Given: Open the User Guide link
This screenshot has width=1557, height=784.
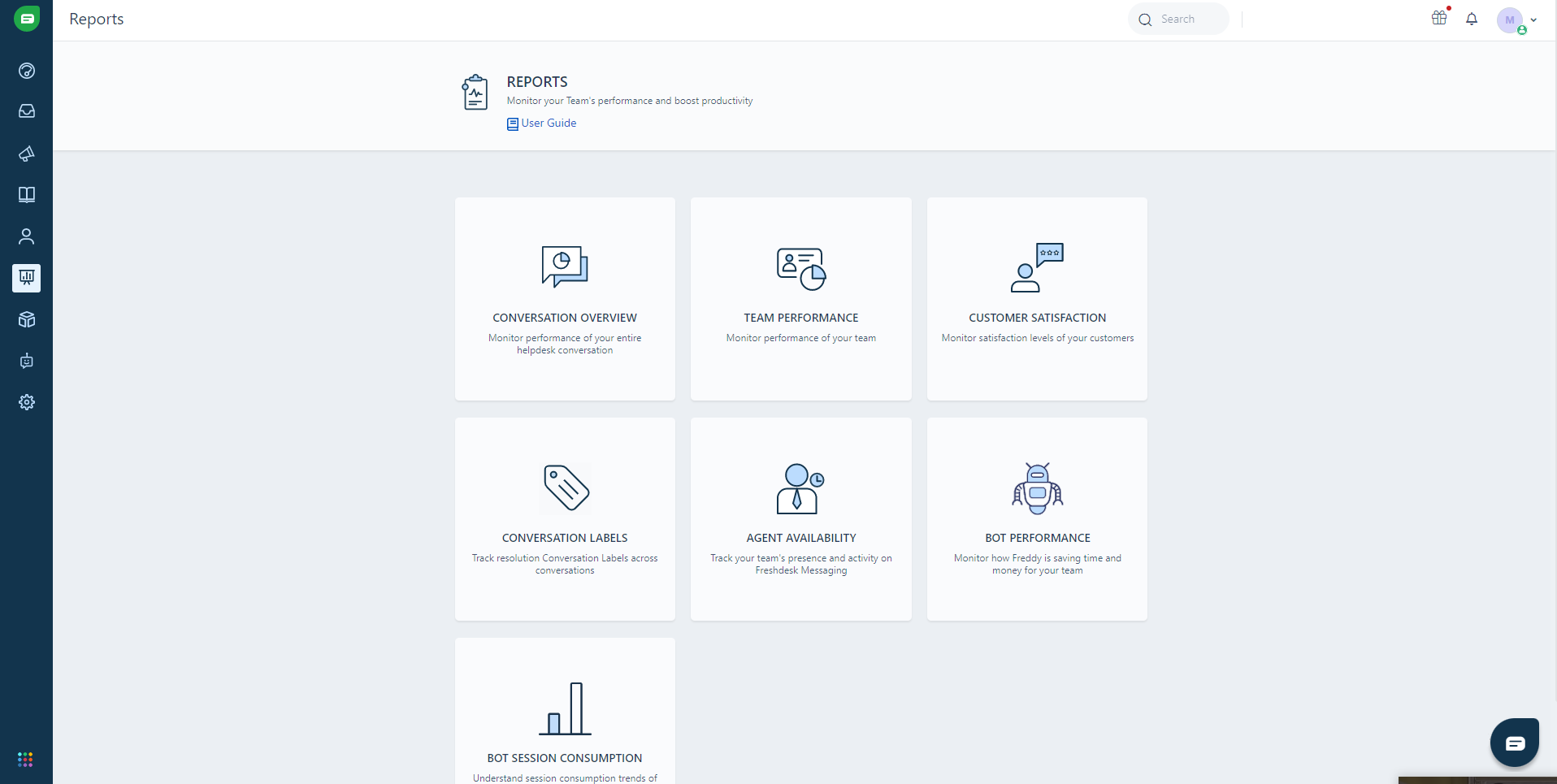Looking at the screenshot, I should pos(542,123).
